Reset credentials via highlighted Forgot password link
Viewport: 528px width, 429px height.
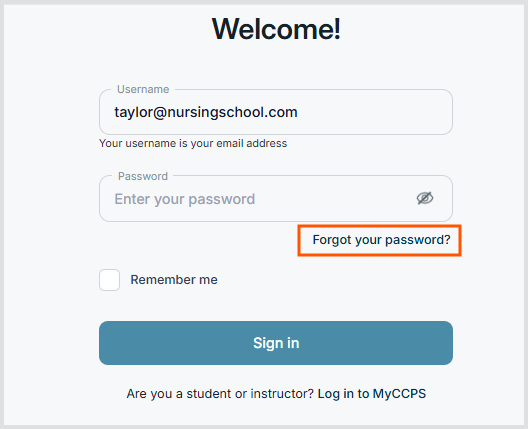pyautogui.click(x=381, y=240)
